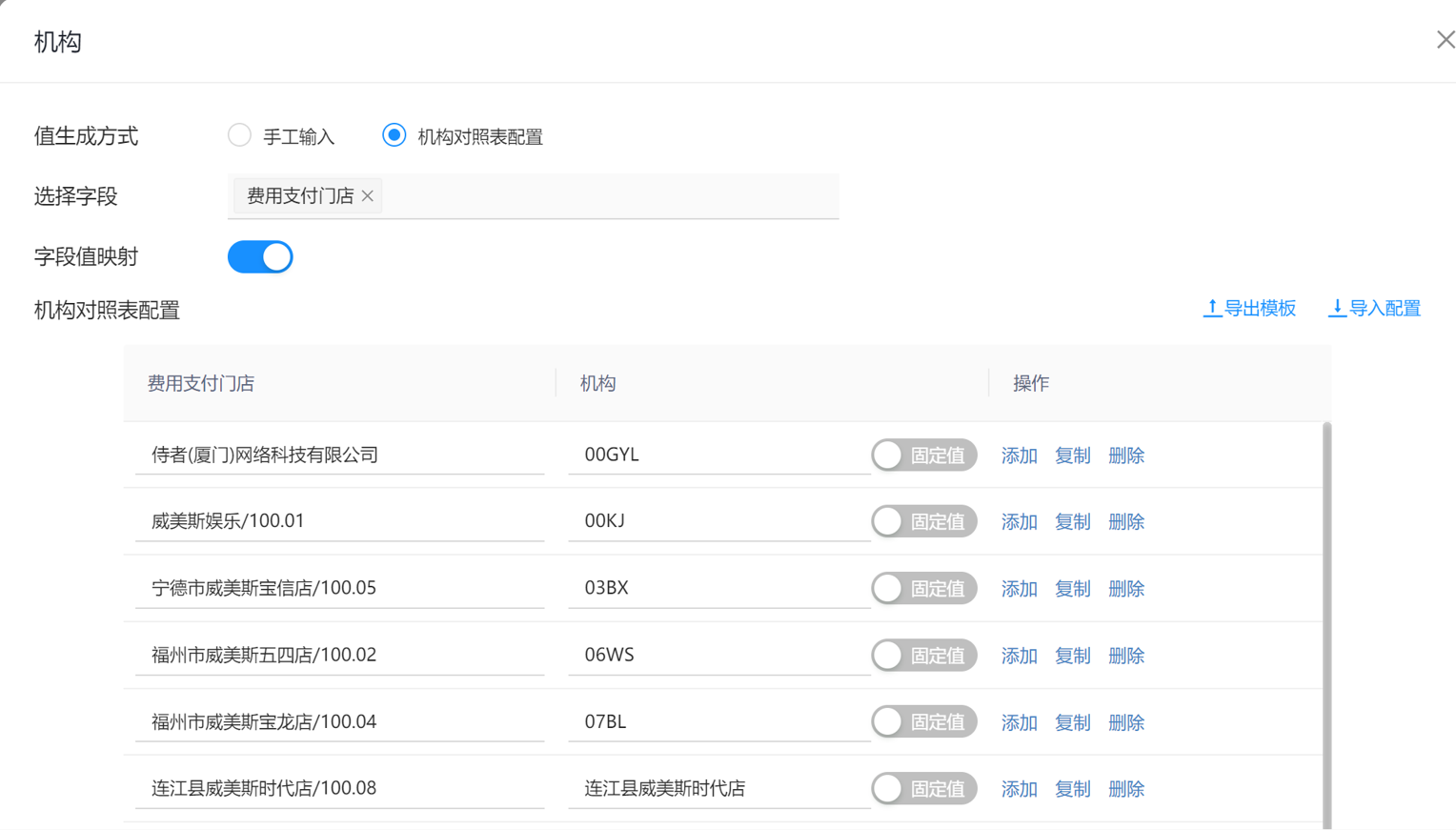Click 复制 on the 03BX row
The height and width of the screenshot is (830, 1456).
pyautogui.click(x=1072, y=589)
